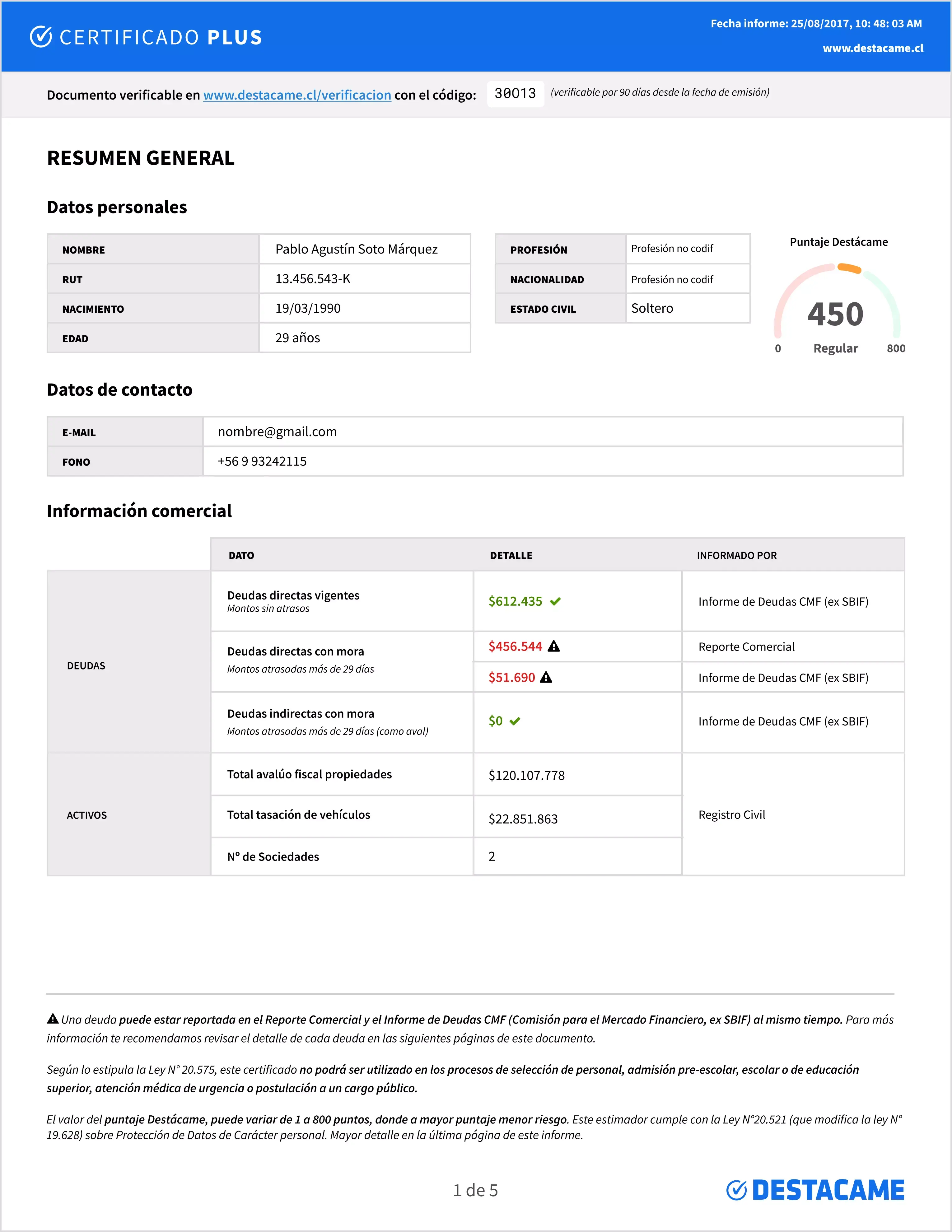Viewport: 952px width, 1232px height.
Task: Select the vehicle value $22.851.863
Action: 523,819
